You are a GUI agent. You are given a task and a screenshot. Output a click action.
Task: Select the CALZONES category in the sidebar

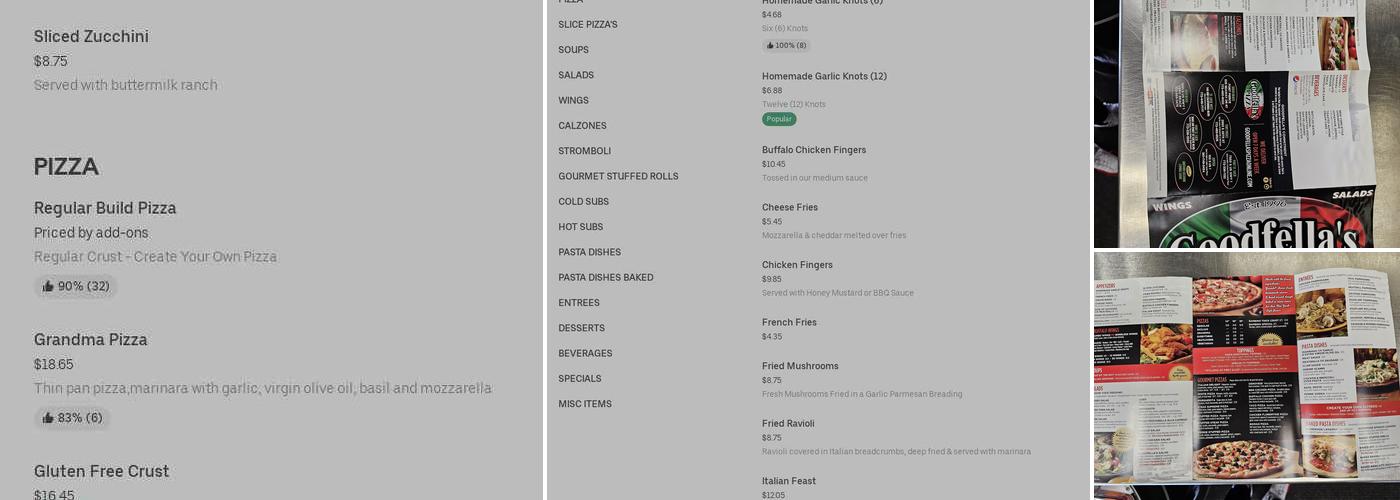[582, 126]
